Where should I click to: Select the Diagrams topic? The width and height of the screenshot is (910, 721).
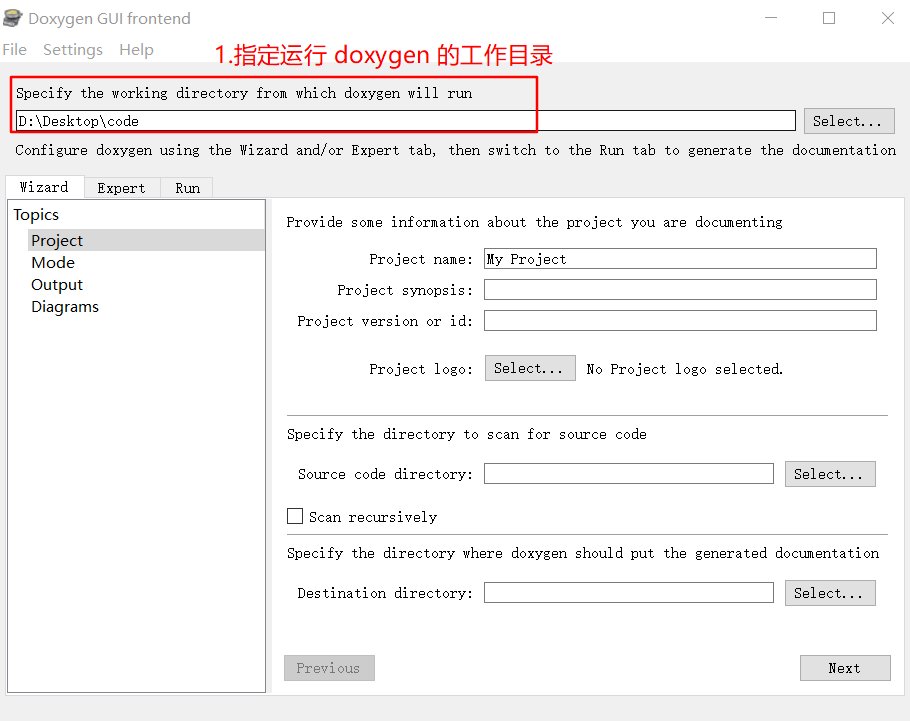click(65, 307)
